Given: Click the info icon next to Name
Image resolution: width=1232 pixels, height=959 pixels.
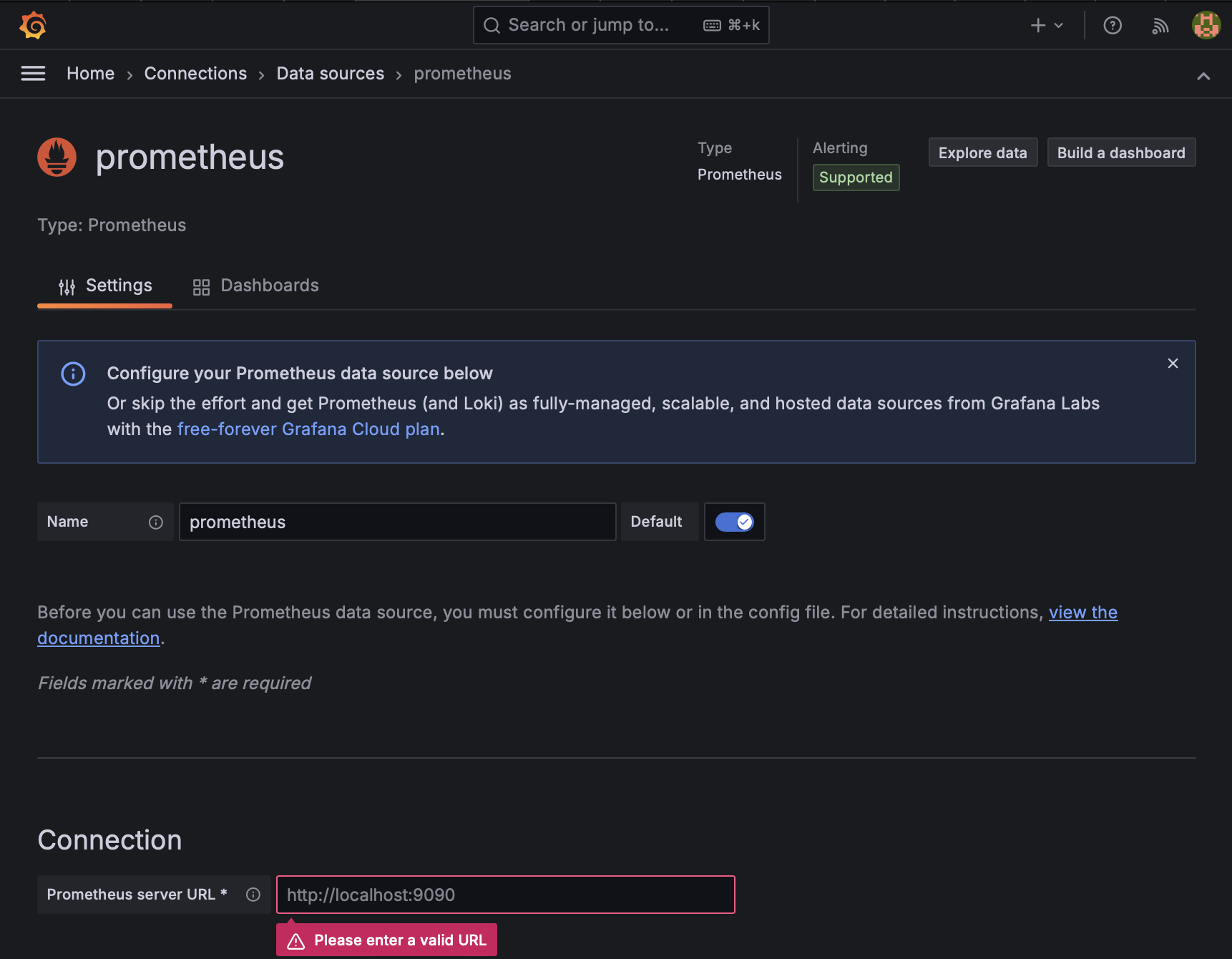Looking at the screenshot, I should click(x=156, y=522).
